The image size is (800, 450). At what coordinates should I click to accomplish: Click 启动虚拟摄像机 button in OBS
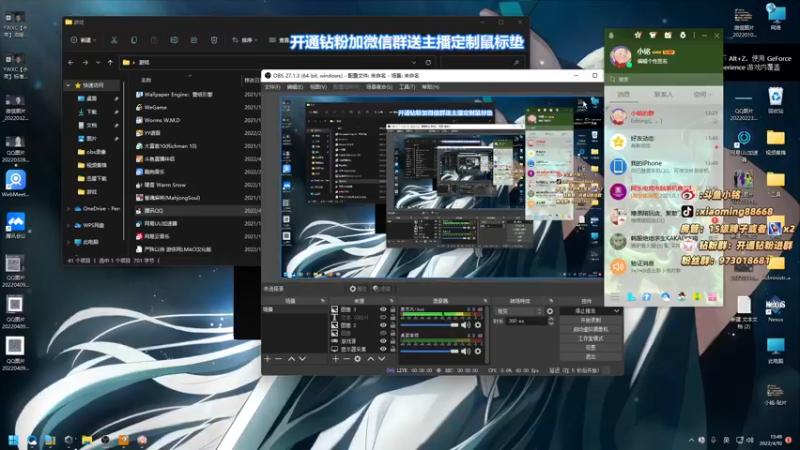pos(590,329)
